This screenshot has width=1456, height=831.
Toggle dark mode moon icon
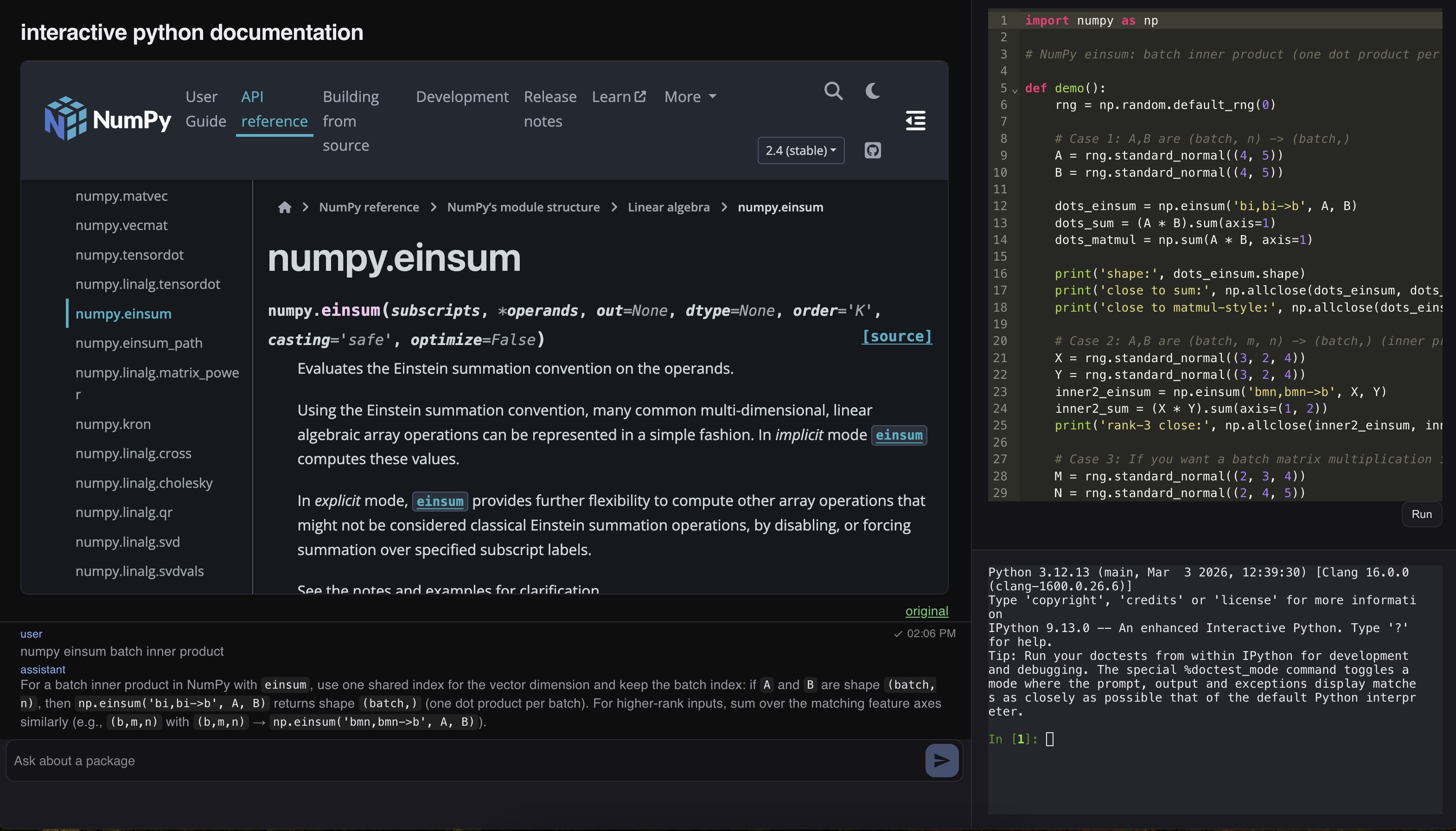[x=872, y=91]
